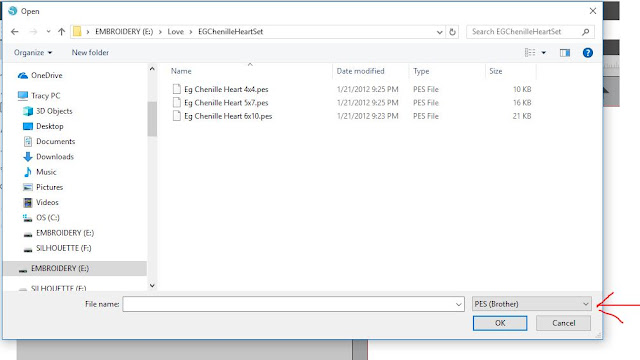
Task: Click the search magnifier icon
Action: (x=586, y=31)
